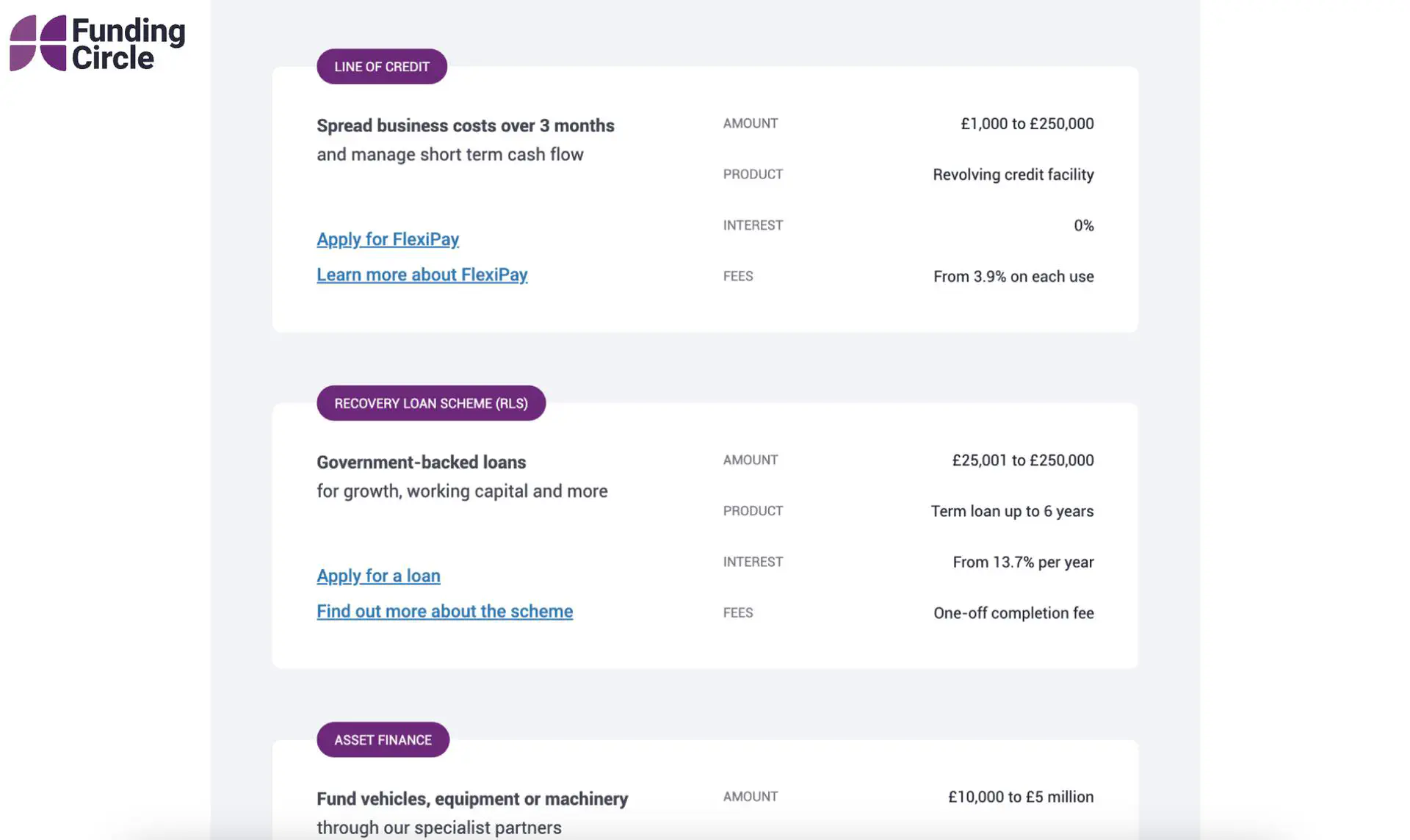This screenshot has width=1410, height=840.
Task: Click the £1,000 to £250,000 amount
Action: coord(1027,124)
